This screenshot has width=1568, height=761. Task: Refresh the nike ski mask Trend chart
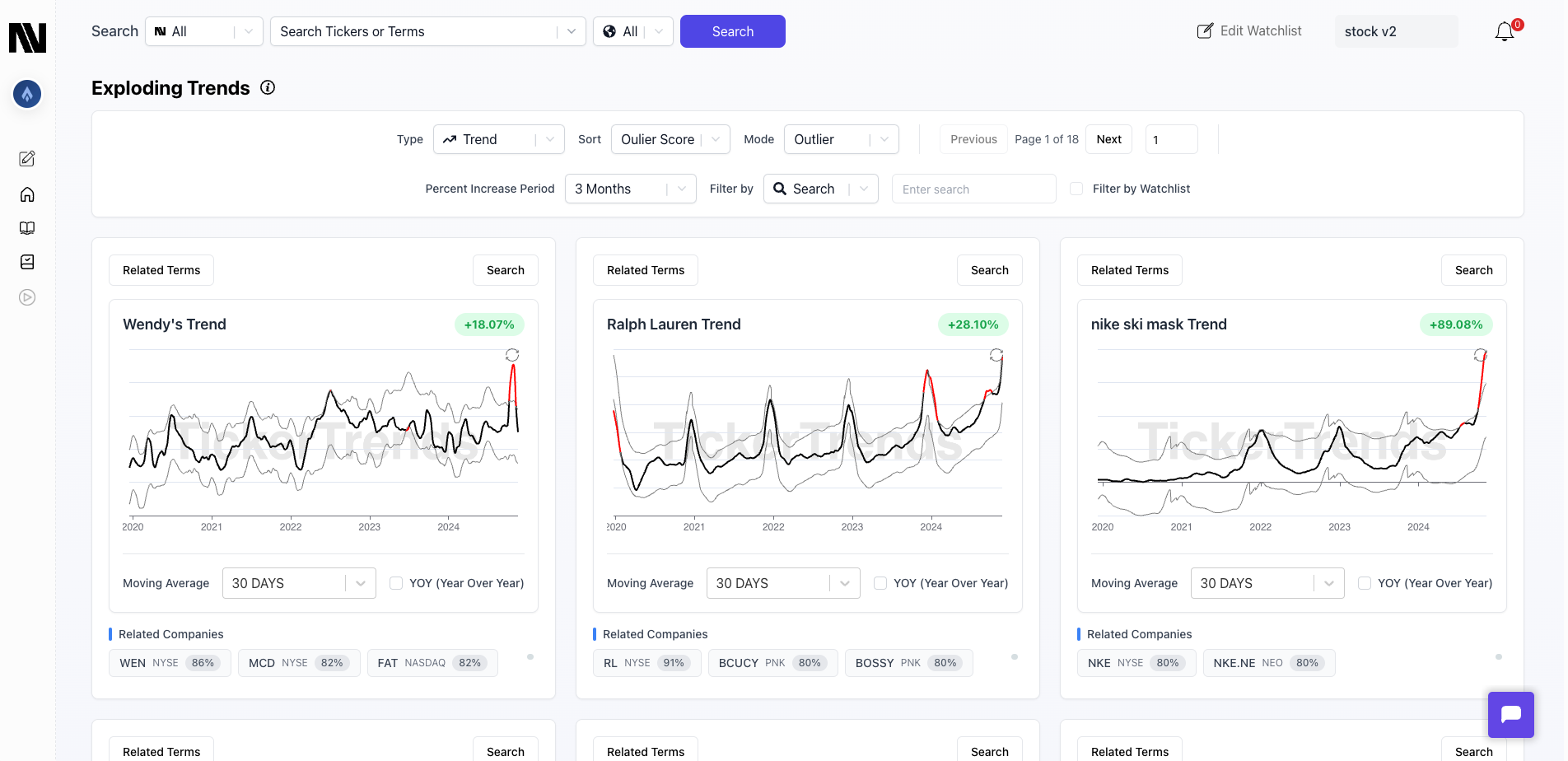1481,355
